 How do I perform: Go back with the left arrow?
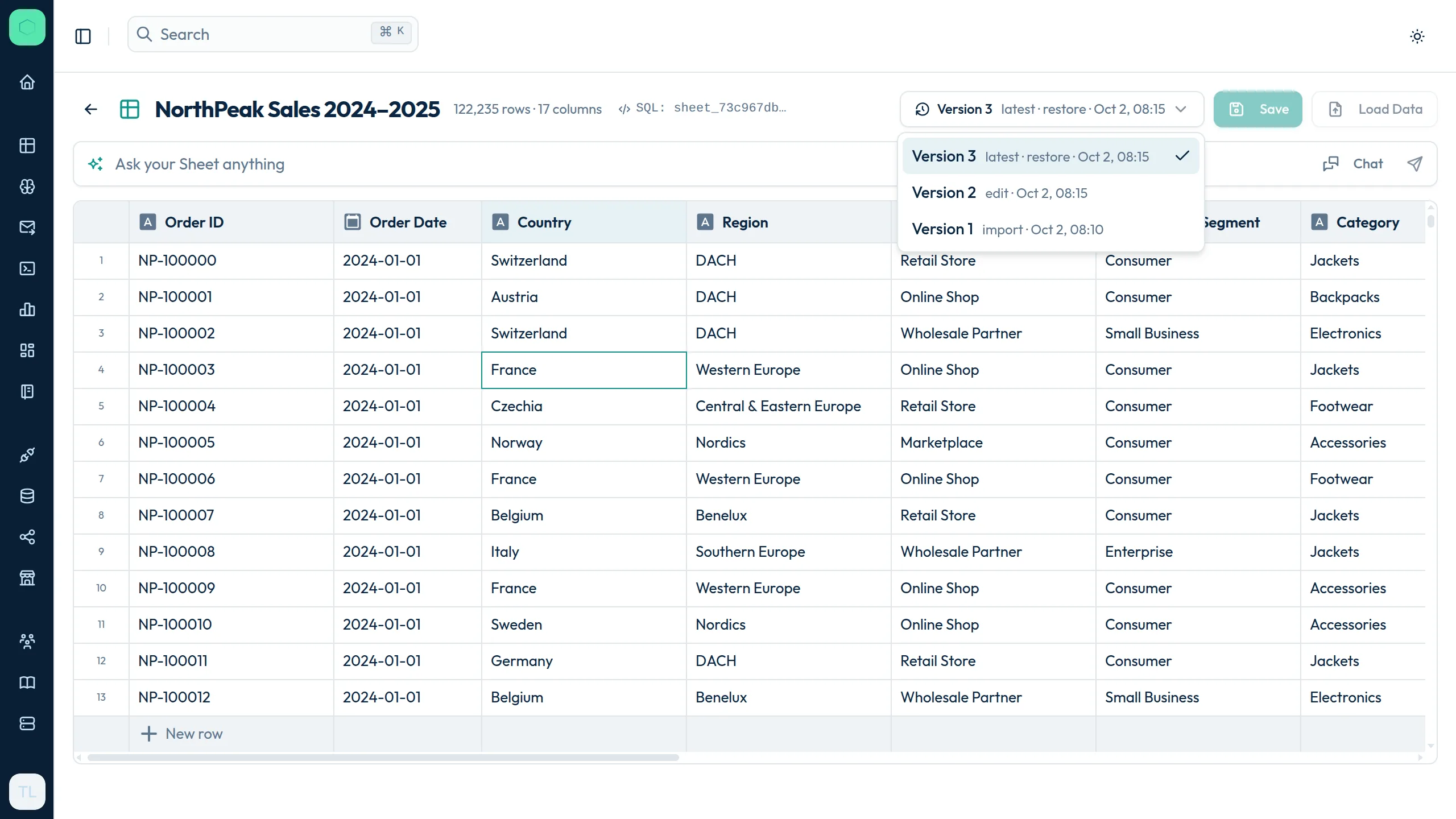click(x=91, y=109)
